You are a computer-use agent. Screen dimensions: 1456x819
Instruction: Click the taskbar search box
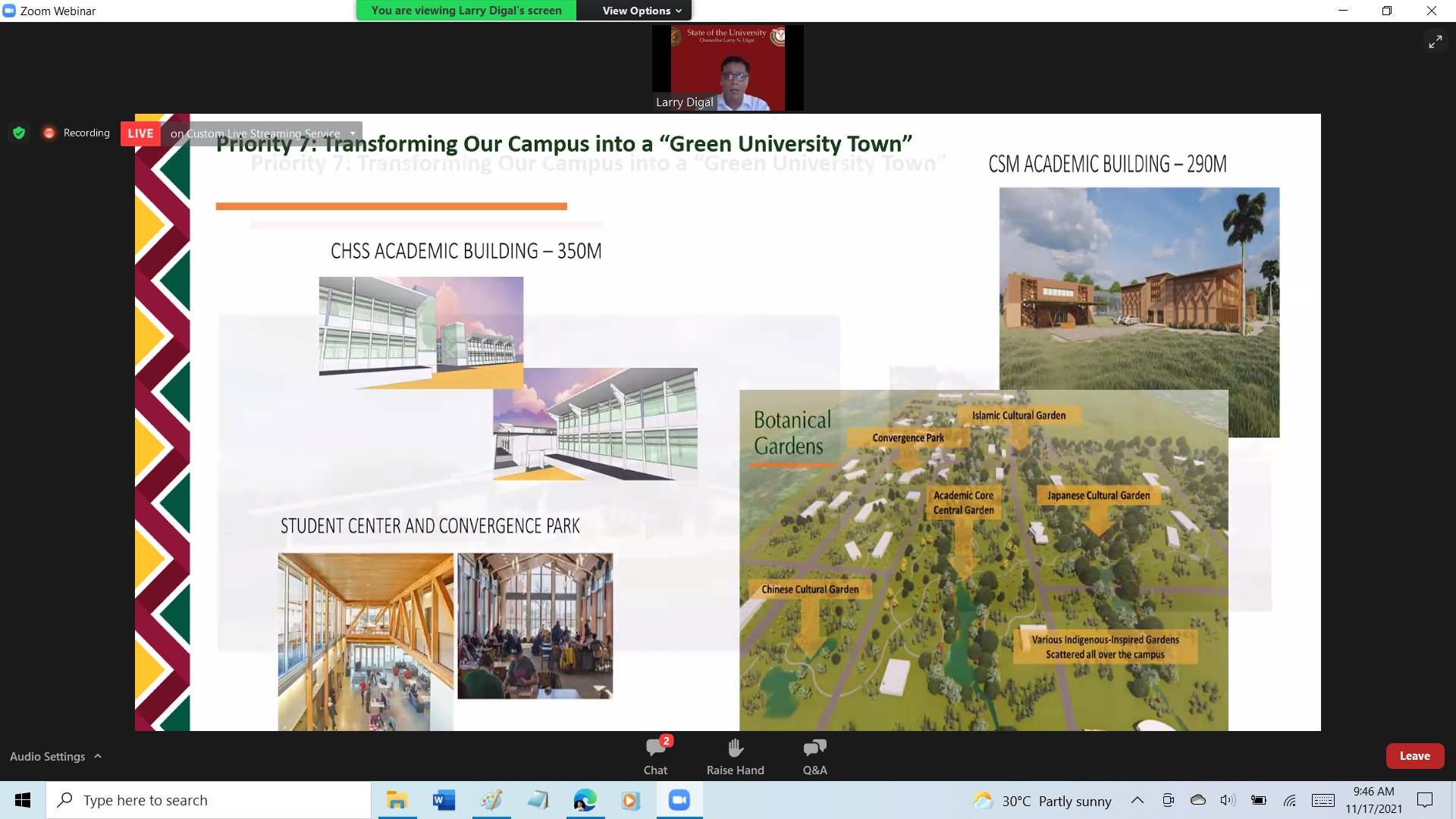[x=209, y=800]
